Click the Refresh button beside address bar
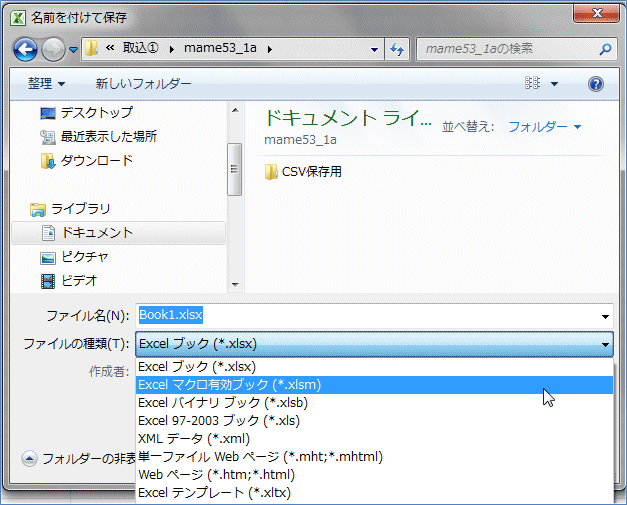This screenshot has width=627, height=505. tap(397, 49)
